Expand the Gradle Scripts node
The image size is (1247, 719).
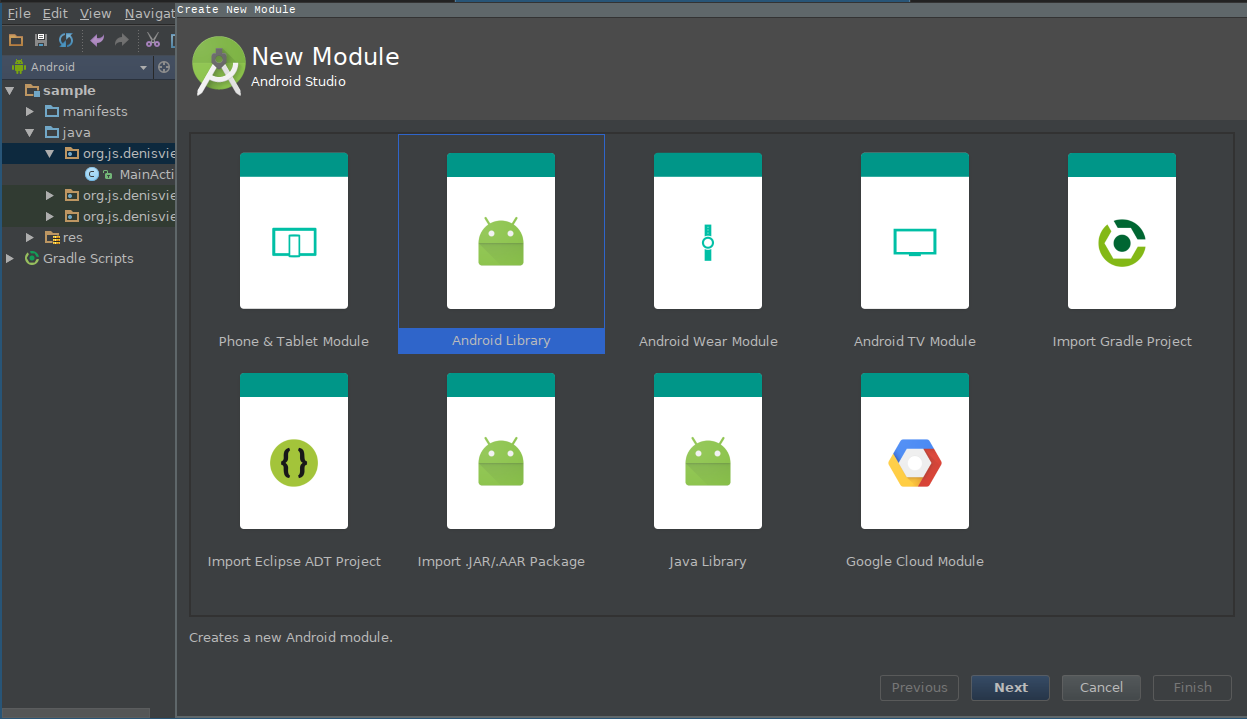[9, 258]
